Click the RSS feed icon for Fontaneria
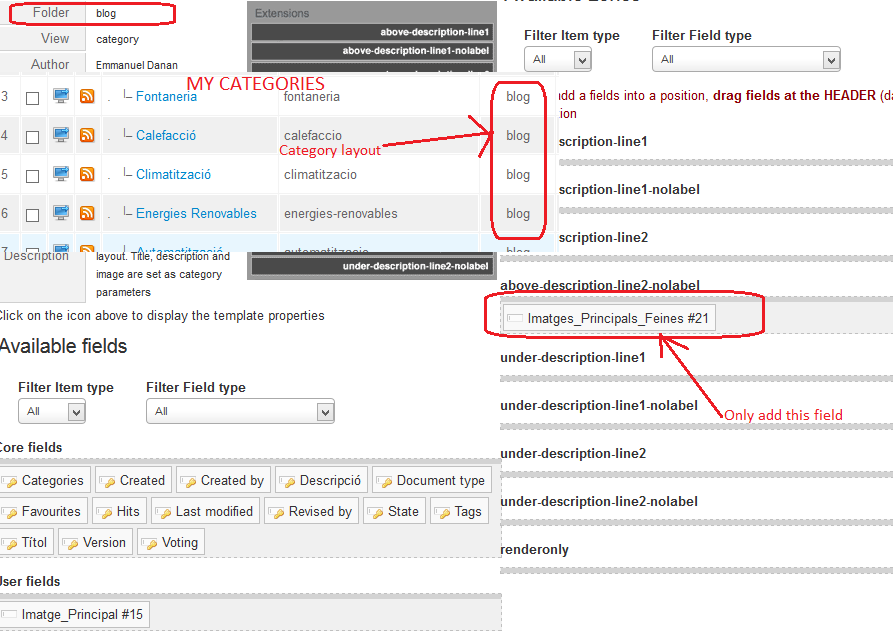 coord(87,96)
